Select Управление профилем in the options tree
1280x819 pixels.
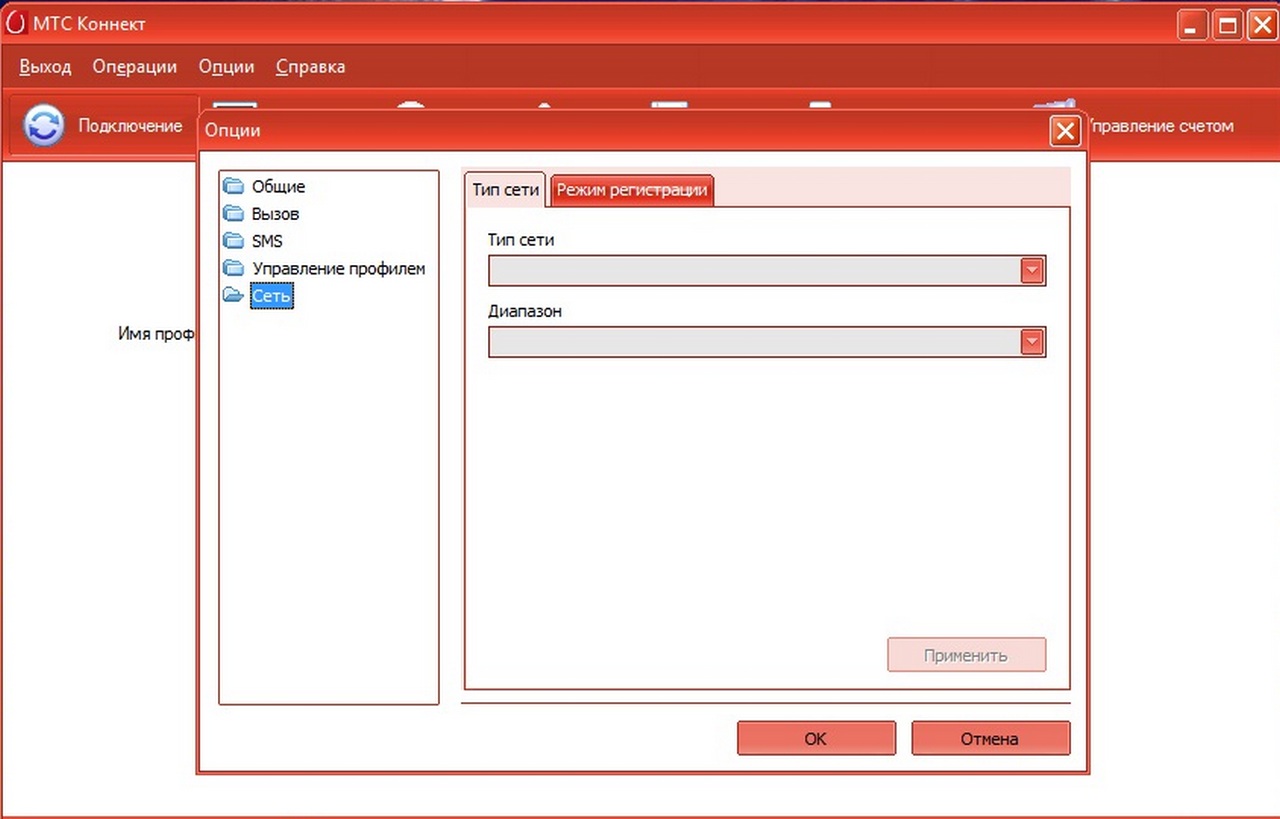click(x=338, y=268)
